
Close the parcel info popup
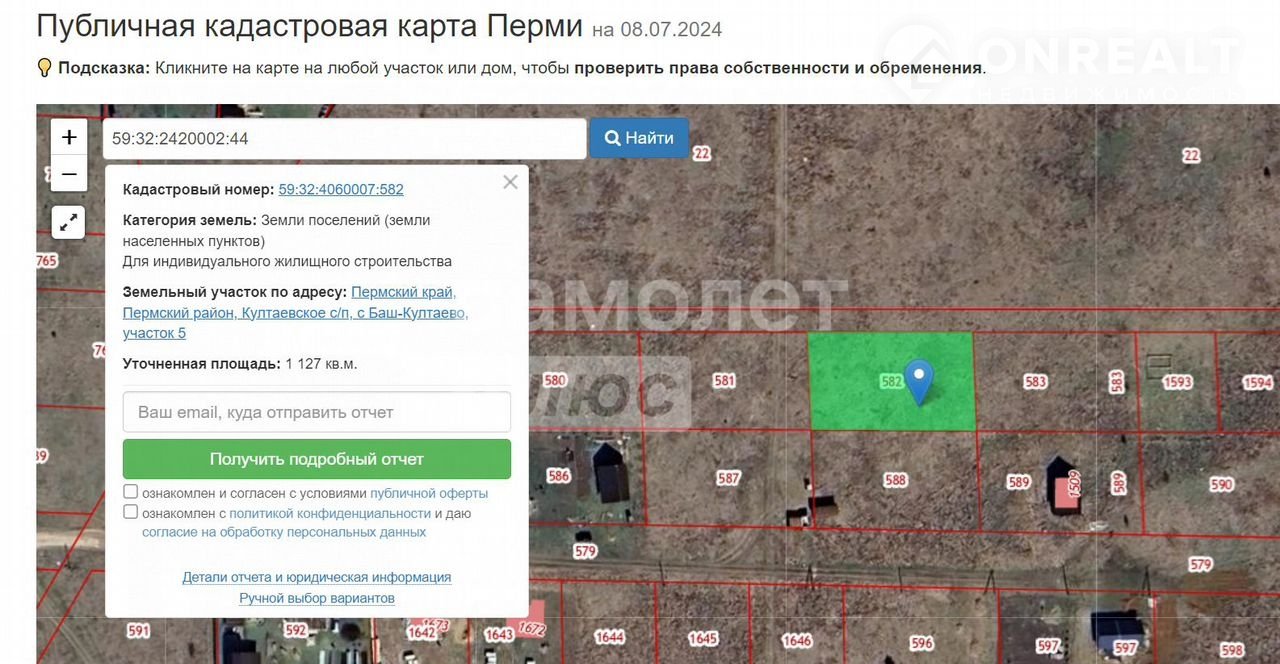pyautogui.click(x=510, y=182)
